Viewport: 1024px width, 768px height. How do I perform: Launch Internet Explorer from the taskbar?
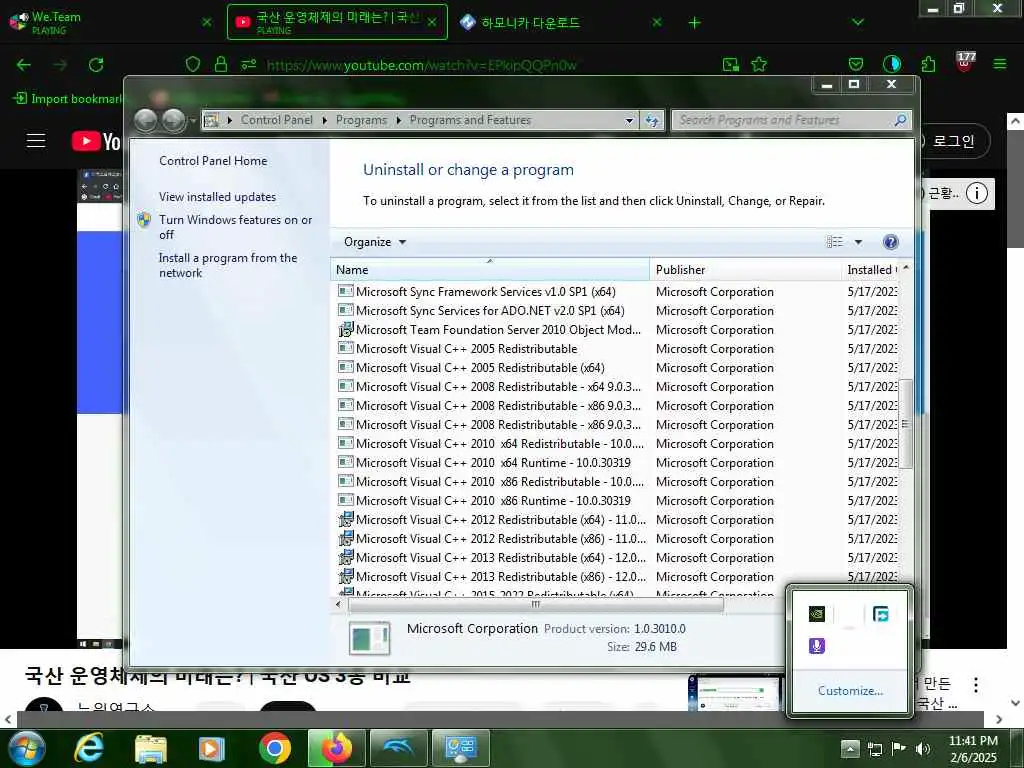point(89,749)
